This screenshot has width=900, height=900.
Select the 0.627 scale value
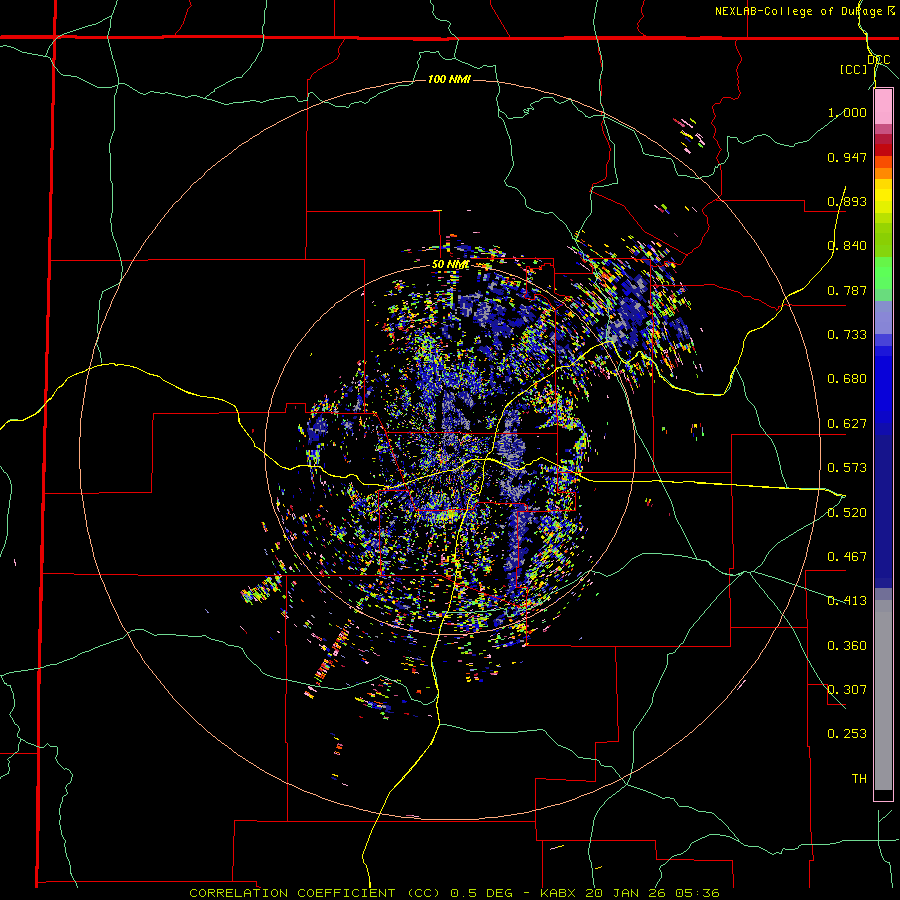(847, 424)
